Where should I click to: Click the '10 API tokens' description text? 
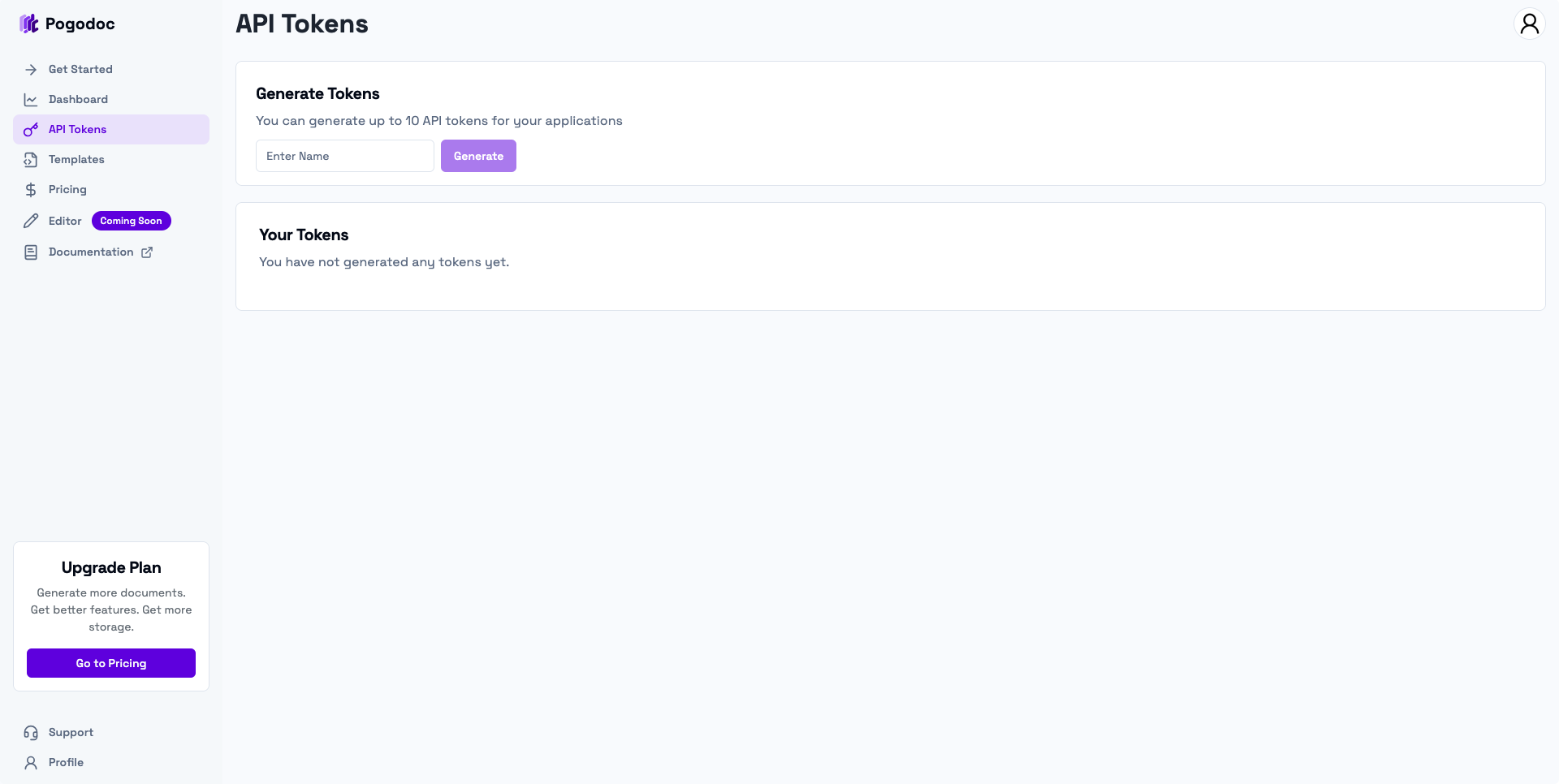(x=439, y=121)
